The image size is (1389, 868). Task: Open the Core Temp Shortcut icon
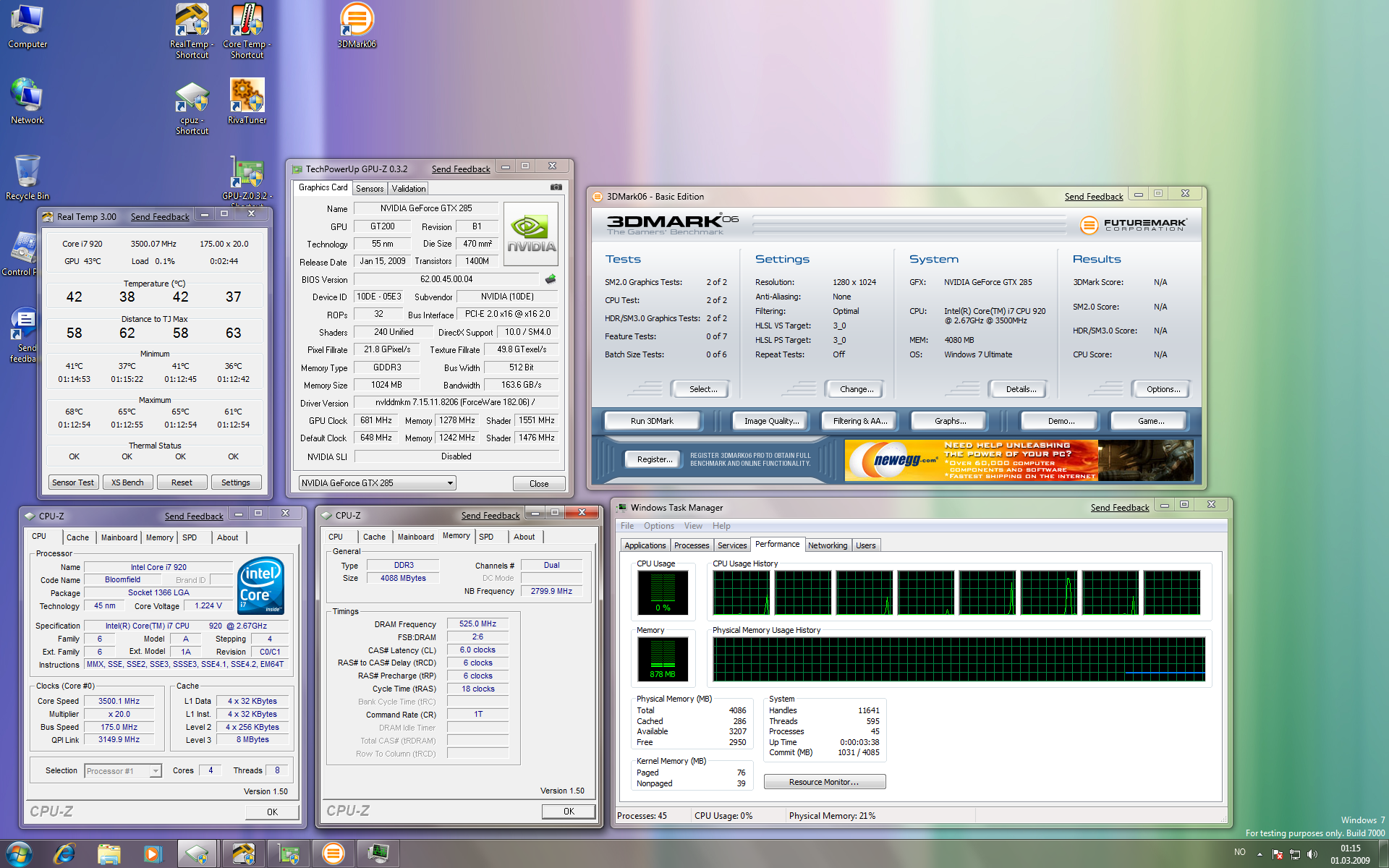(247, 31)
